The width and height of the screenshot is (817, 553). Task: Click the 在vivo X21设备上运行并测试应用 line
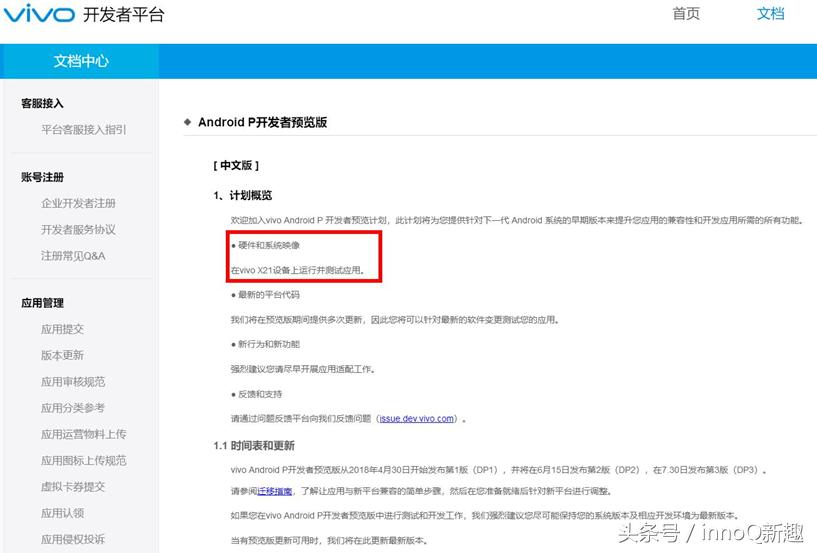pos(297,270)
